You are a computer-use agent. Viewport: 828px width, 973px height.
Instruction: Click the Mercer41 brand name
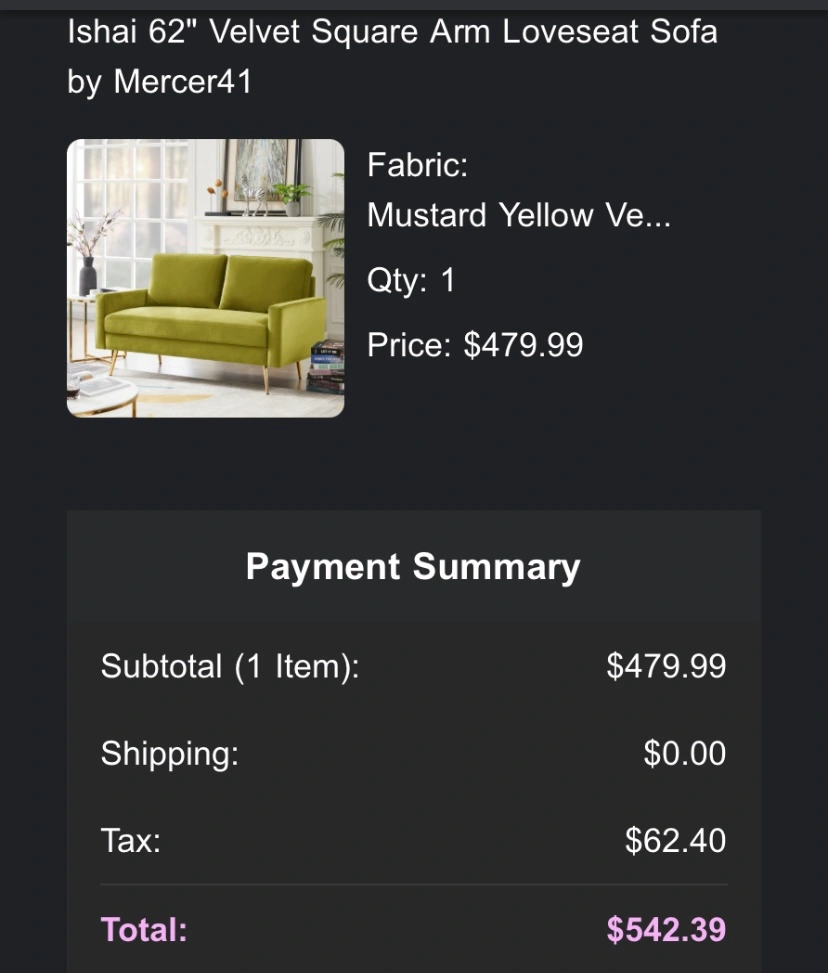[182, 81]
